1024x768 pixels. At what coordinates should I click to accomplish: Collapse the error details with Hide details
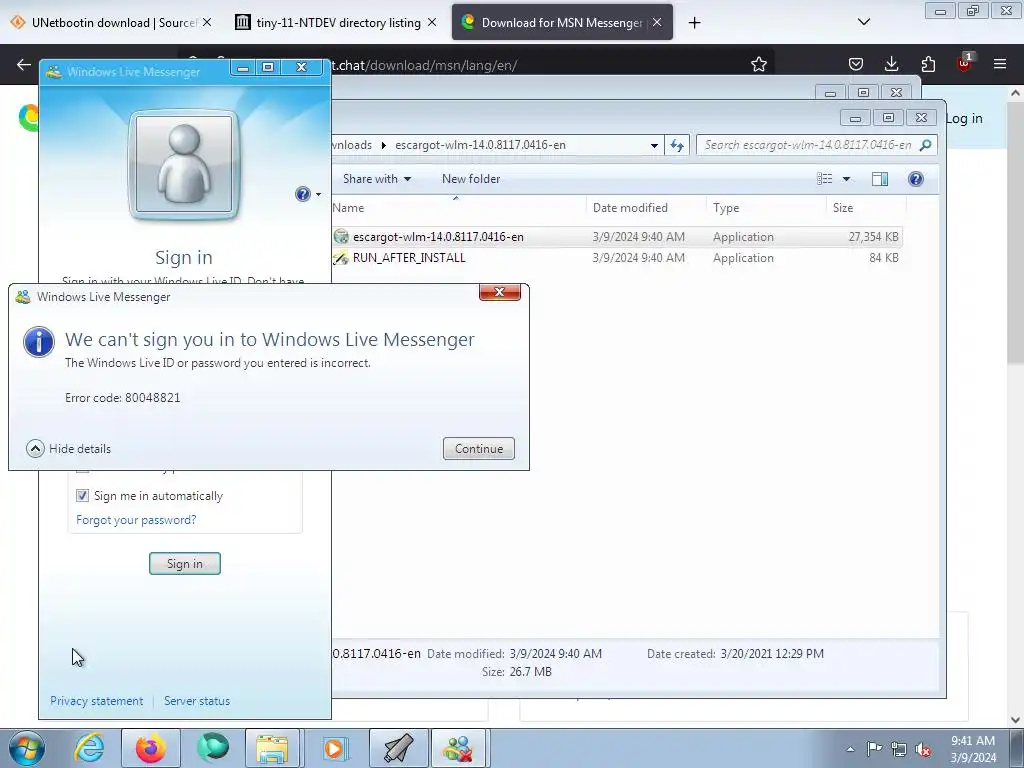tap(69, 449)
